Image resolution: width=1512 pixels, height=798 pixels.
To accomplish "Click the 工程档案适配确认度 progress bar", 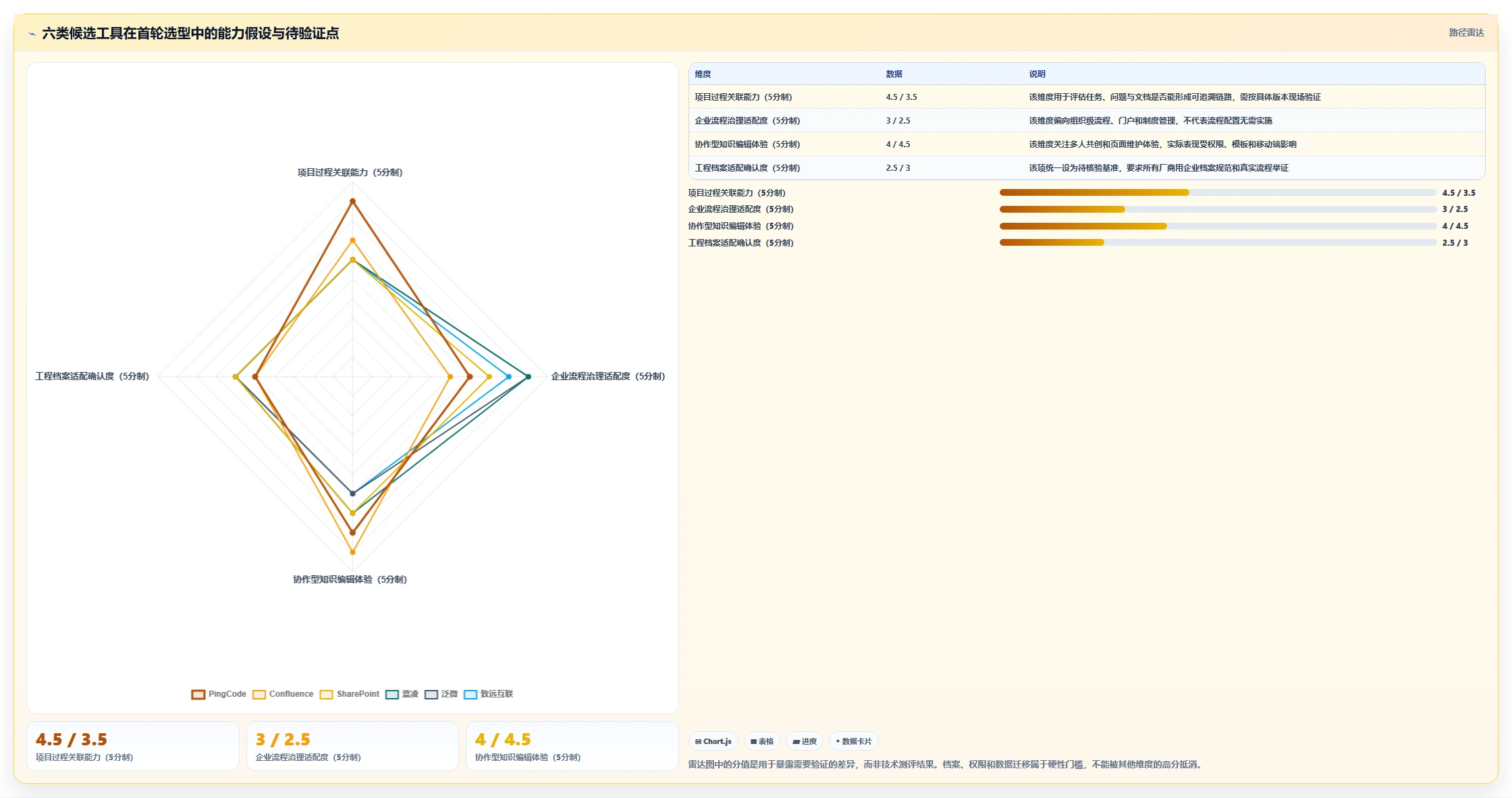I will (x=1218, y=242).
